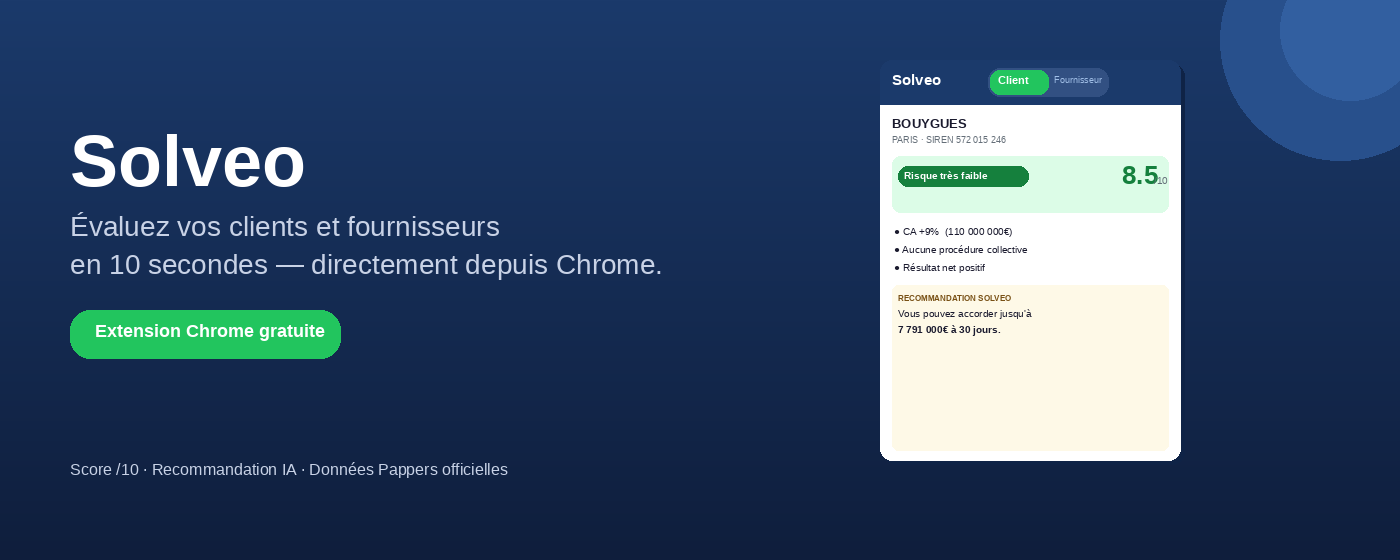Click the Solveo logo in card header
Viewport: 1400px width, 560px height.
tap(916, 80)
